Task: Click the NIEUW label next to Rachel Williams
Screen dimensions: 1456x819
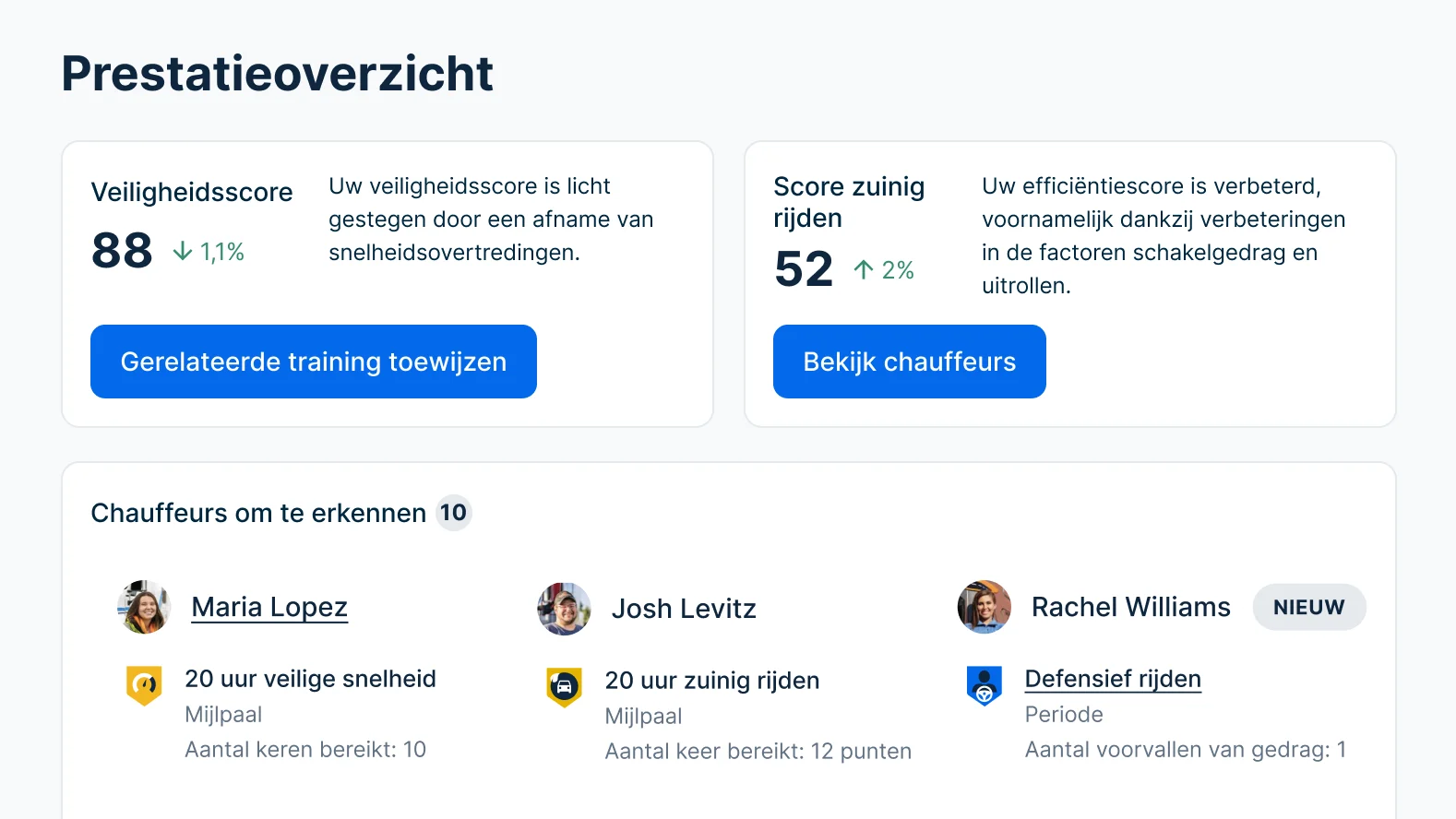Action: tap(1308, 607)
